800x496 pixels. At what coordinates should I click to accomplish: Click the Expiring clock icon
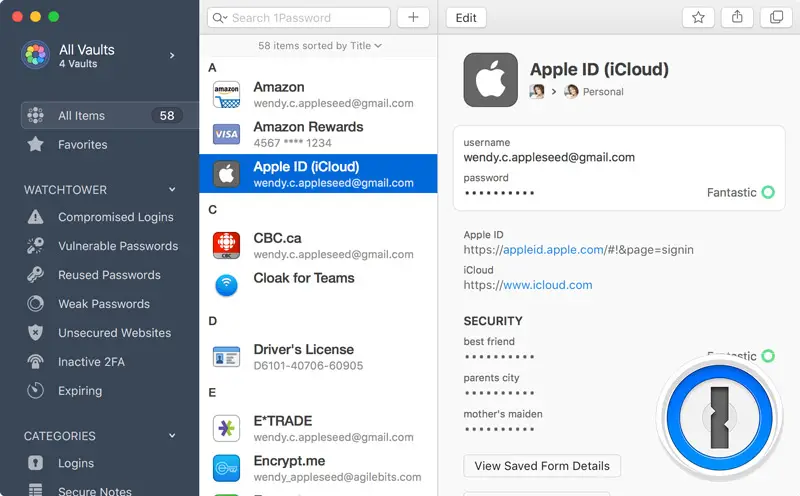pyautogui.click(x=35, y=391)
